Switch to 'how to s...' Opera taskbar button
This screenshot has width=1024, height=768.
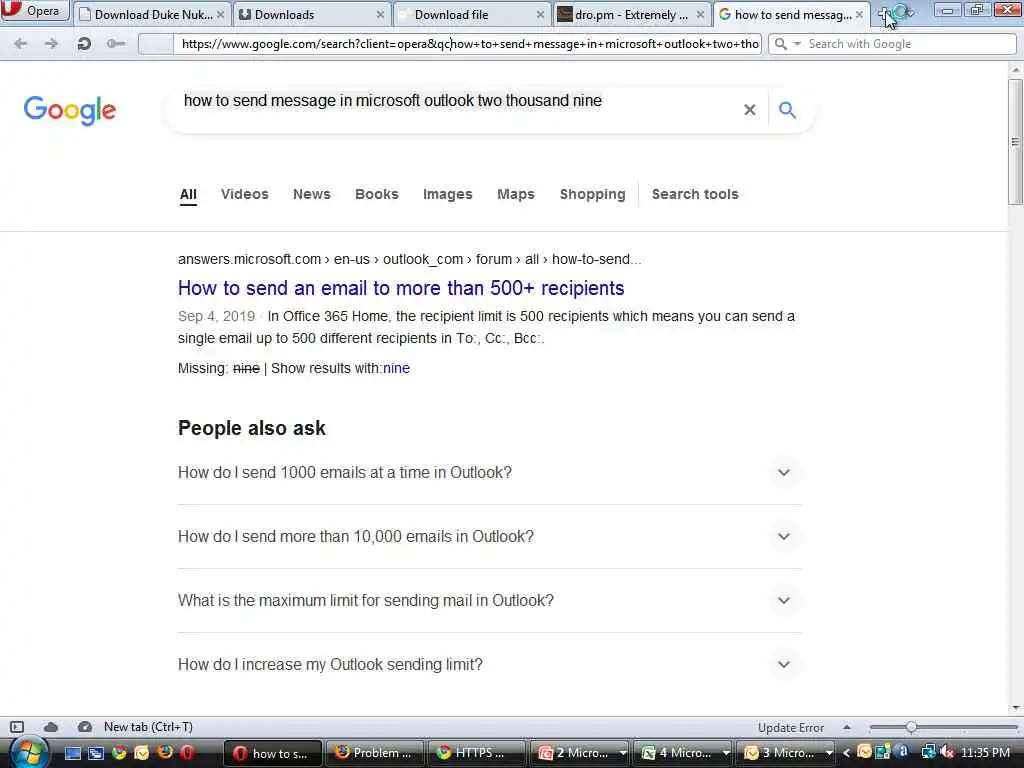[273, 753]
